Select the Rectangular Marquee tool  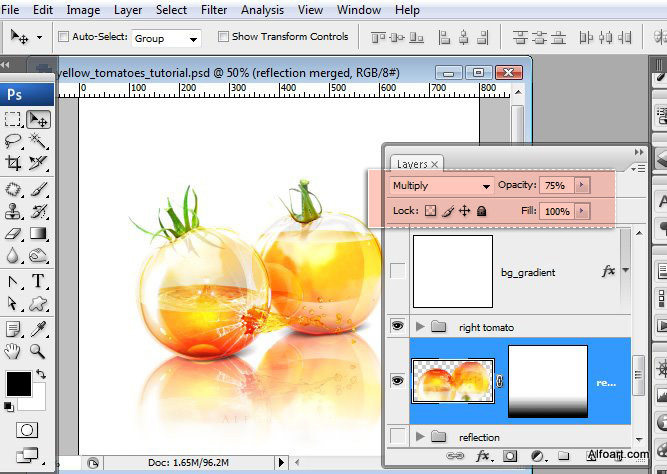pos(14,119)
